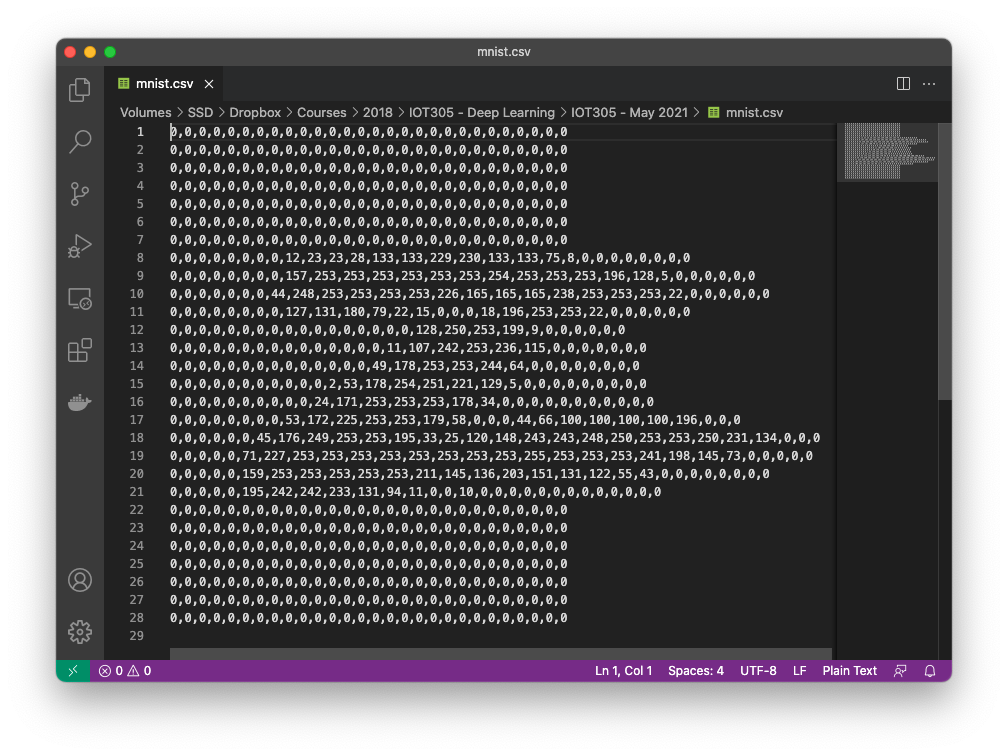The image size is (1008, 756).
Task: Click the Volumes breadcrumb
Action: click(x=145, y=112)
